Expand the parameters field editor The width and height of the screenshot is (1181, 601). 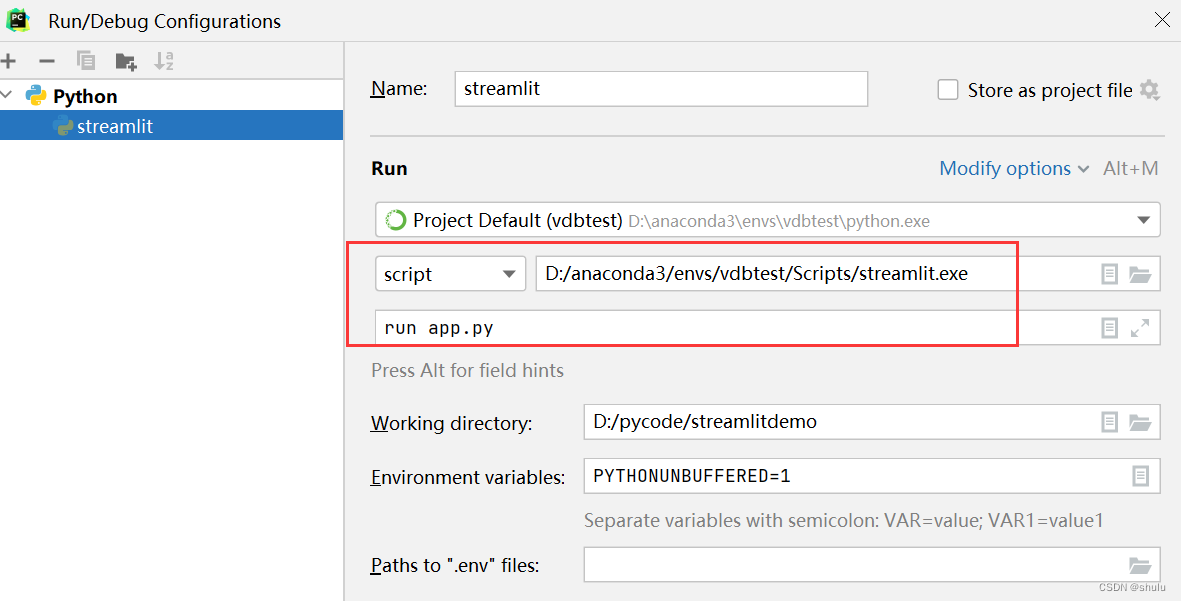coord(1140,328)
